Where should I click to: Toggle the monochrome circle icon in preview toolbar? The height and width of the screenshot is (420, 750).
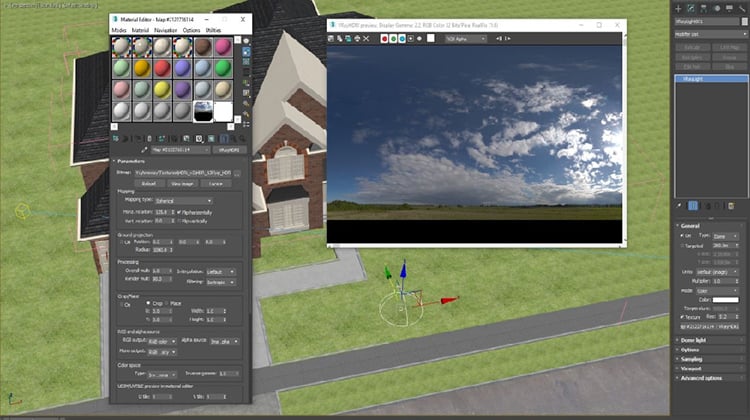click(x=419, y=38)
